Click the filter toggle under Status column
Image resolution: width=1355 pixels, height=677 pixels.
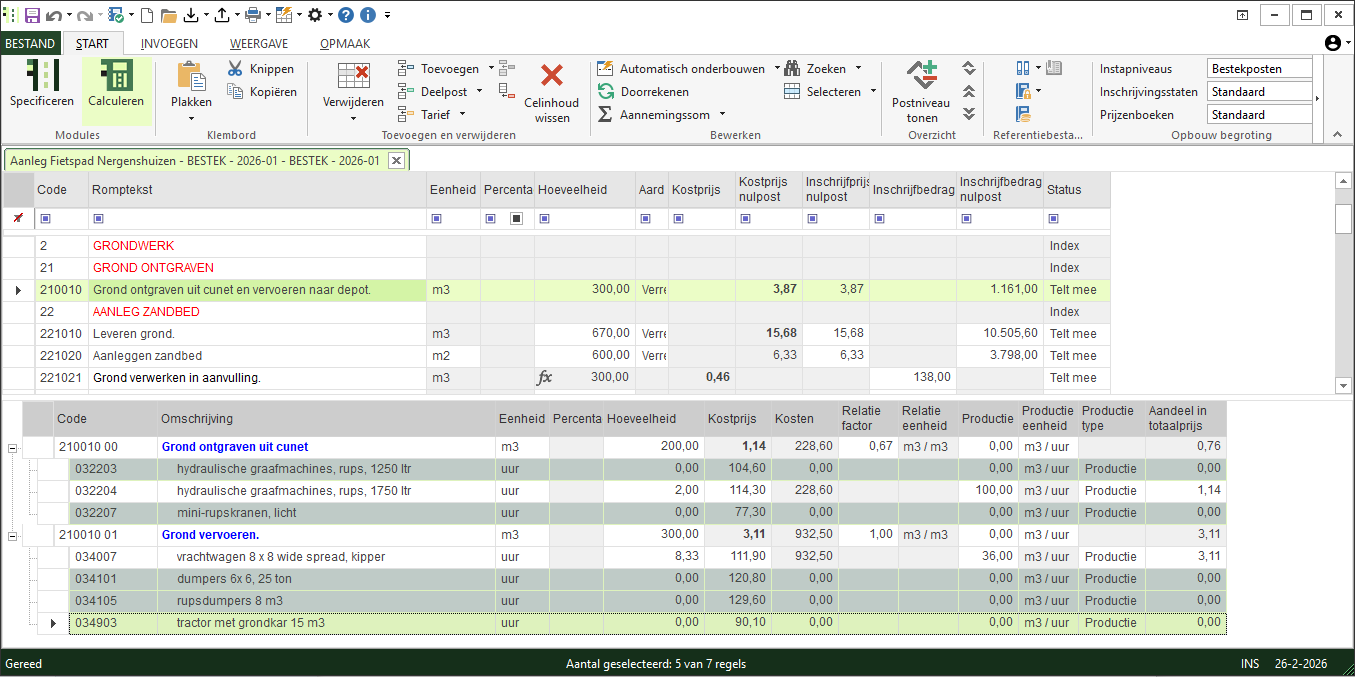point(1051,218)
